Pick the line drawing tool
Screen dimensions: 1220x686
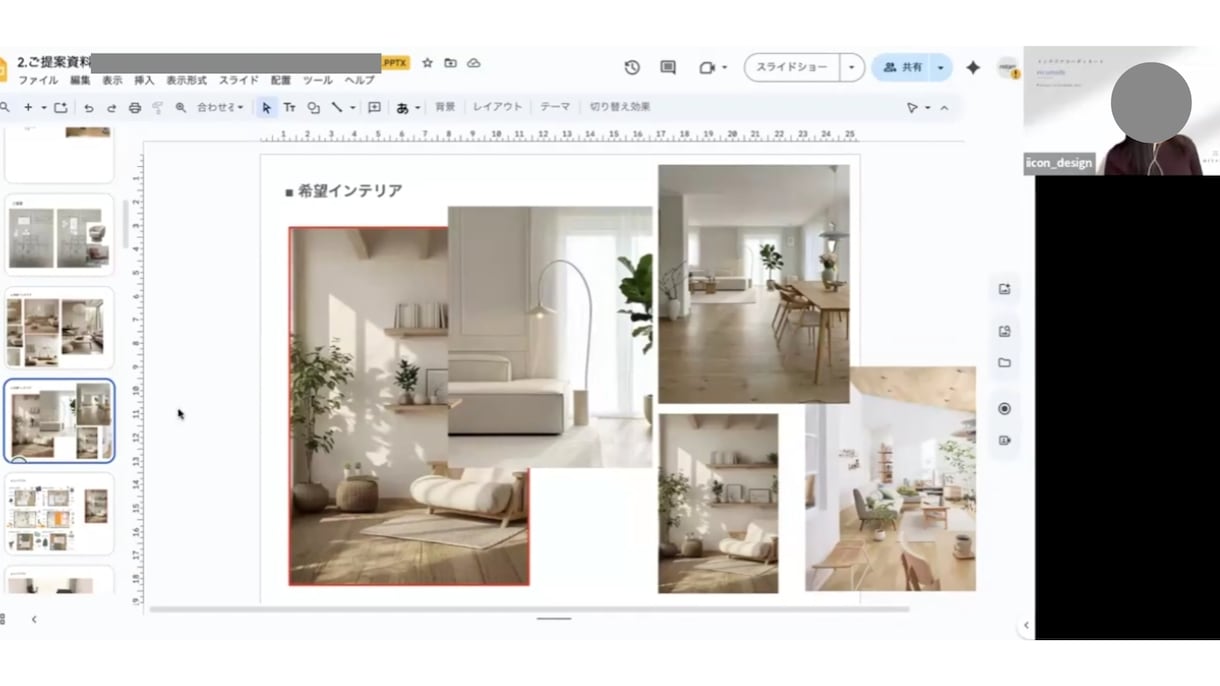[x=337, y=108]
